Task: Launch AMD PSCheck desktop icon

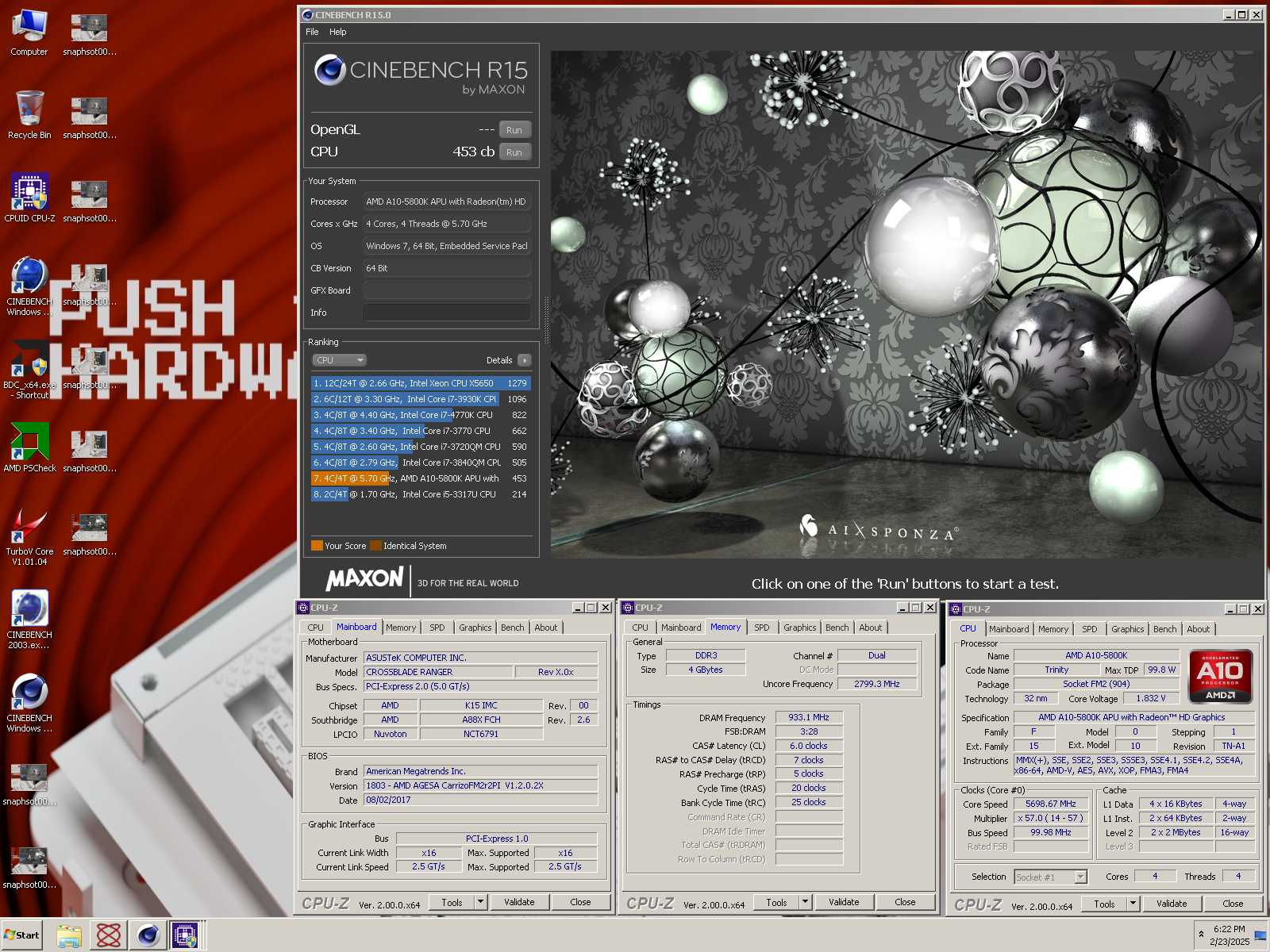Action: coord(29,448)
